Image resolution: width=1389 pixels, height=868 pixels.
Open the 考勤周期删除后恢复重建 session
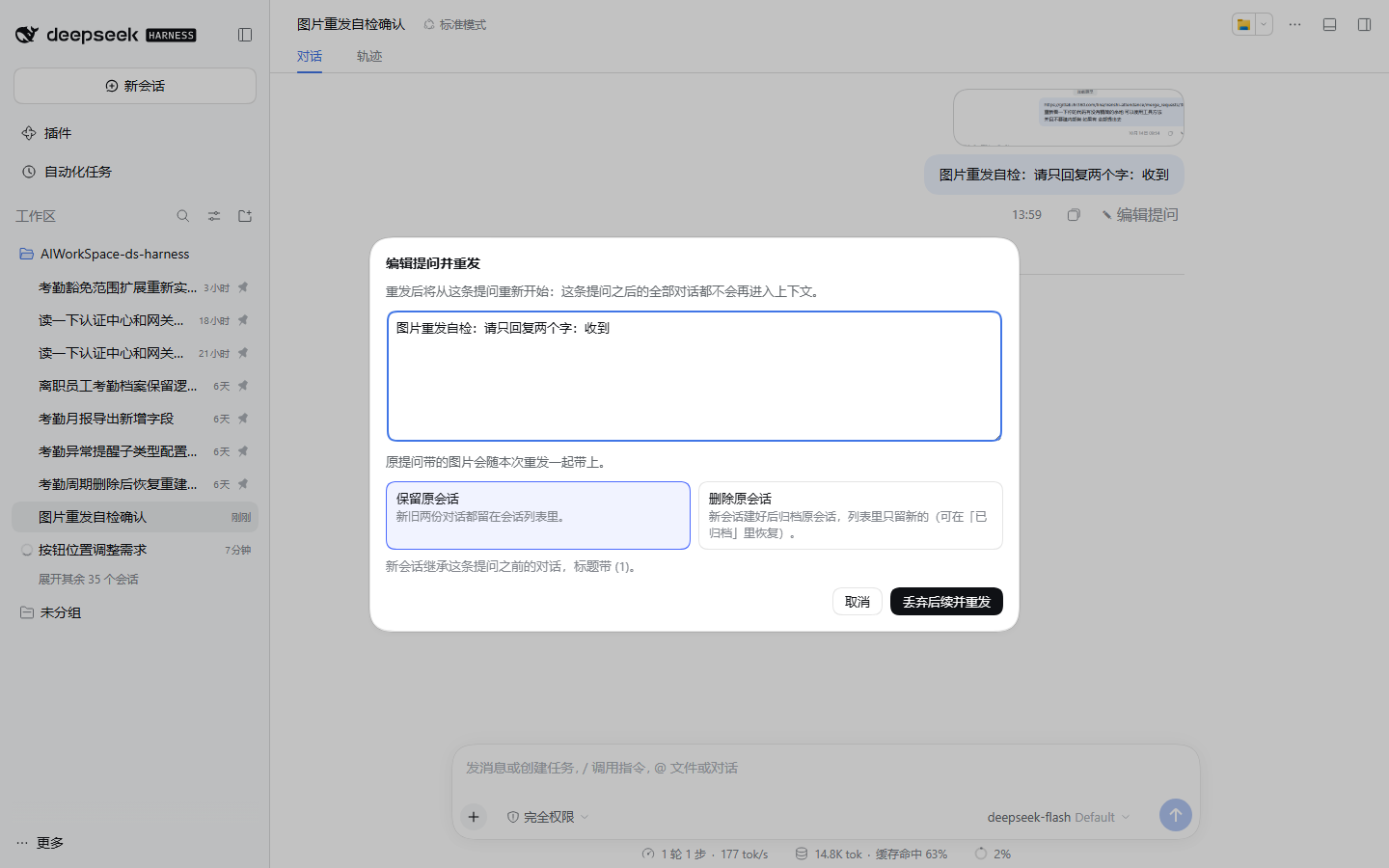tap(135, 484)
